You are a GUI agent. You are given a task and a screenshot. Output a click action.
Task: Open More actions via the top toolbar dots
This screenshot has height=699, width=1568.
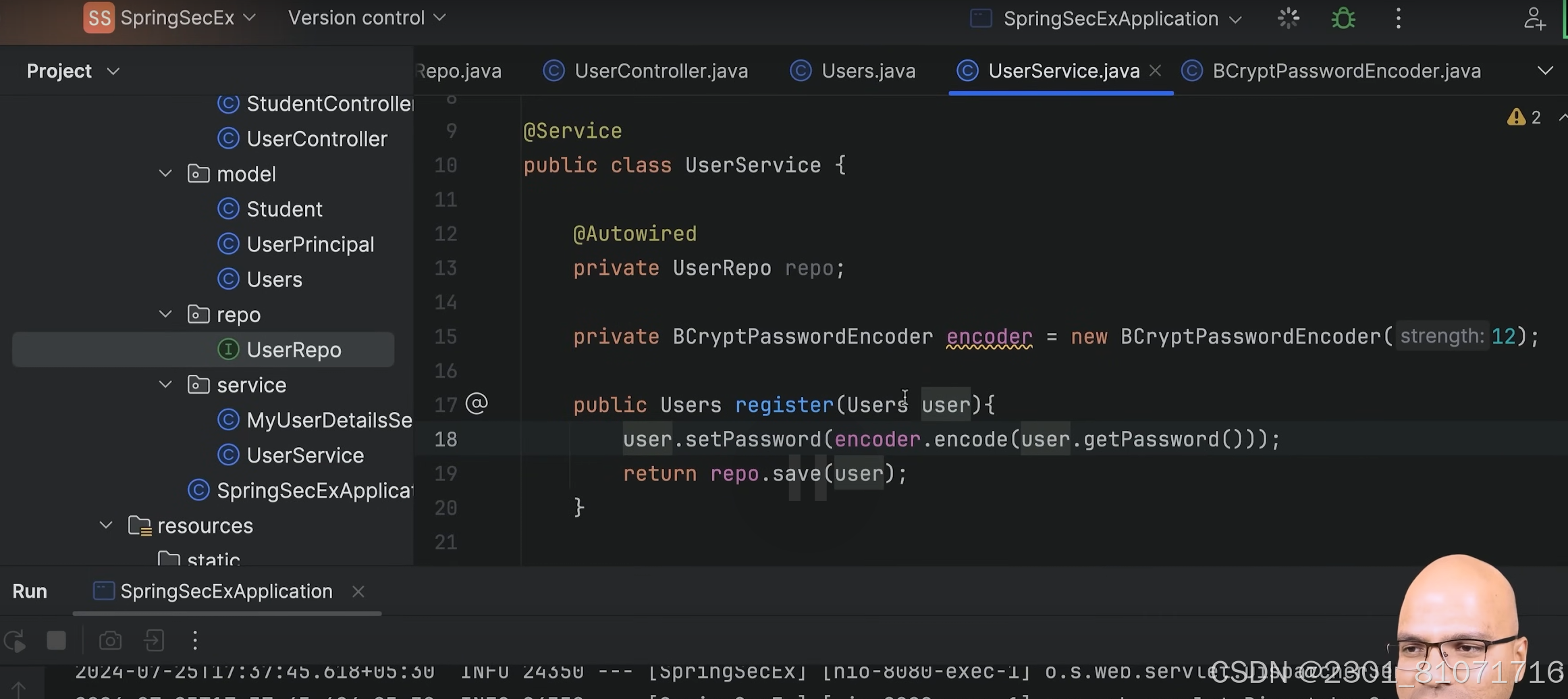tap(1398, 18)
